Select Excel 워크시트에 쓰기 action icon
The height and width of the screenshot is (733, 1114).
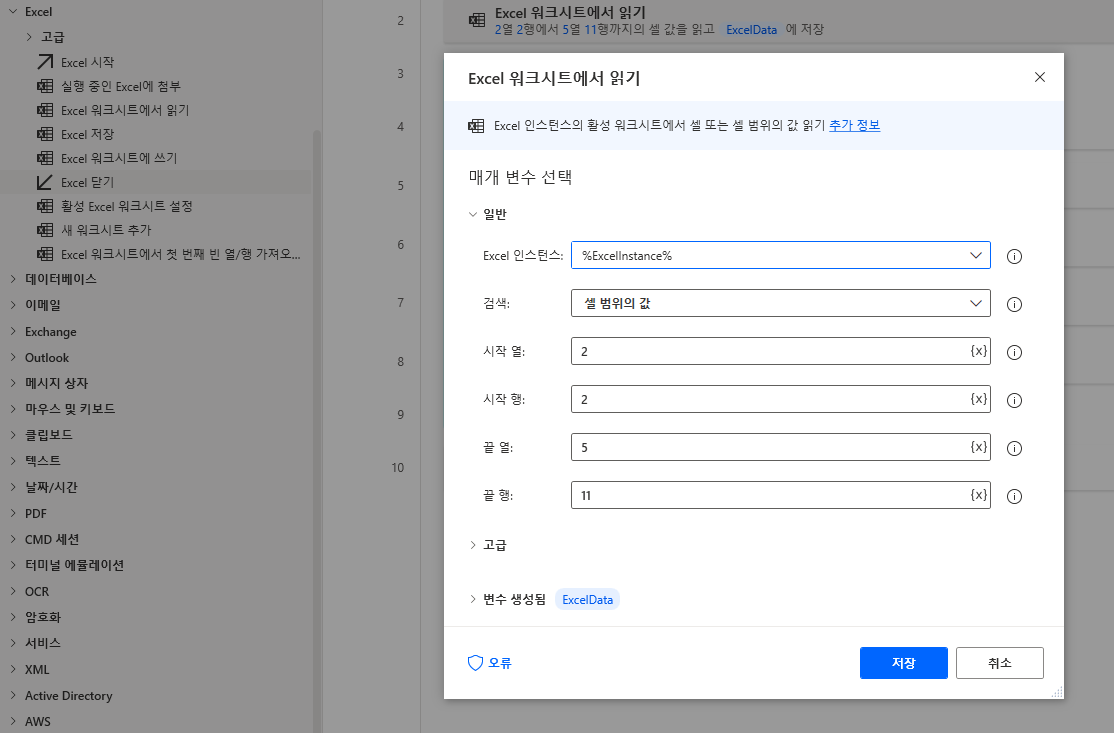coord(45,158)
